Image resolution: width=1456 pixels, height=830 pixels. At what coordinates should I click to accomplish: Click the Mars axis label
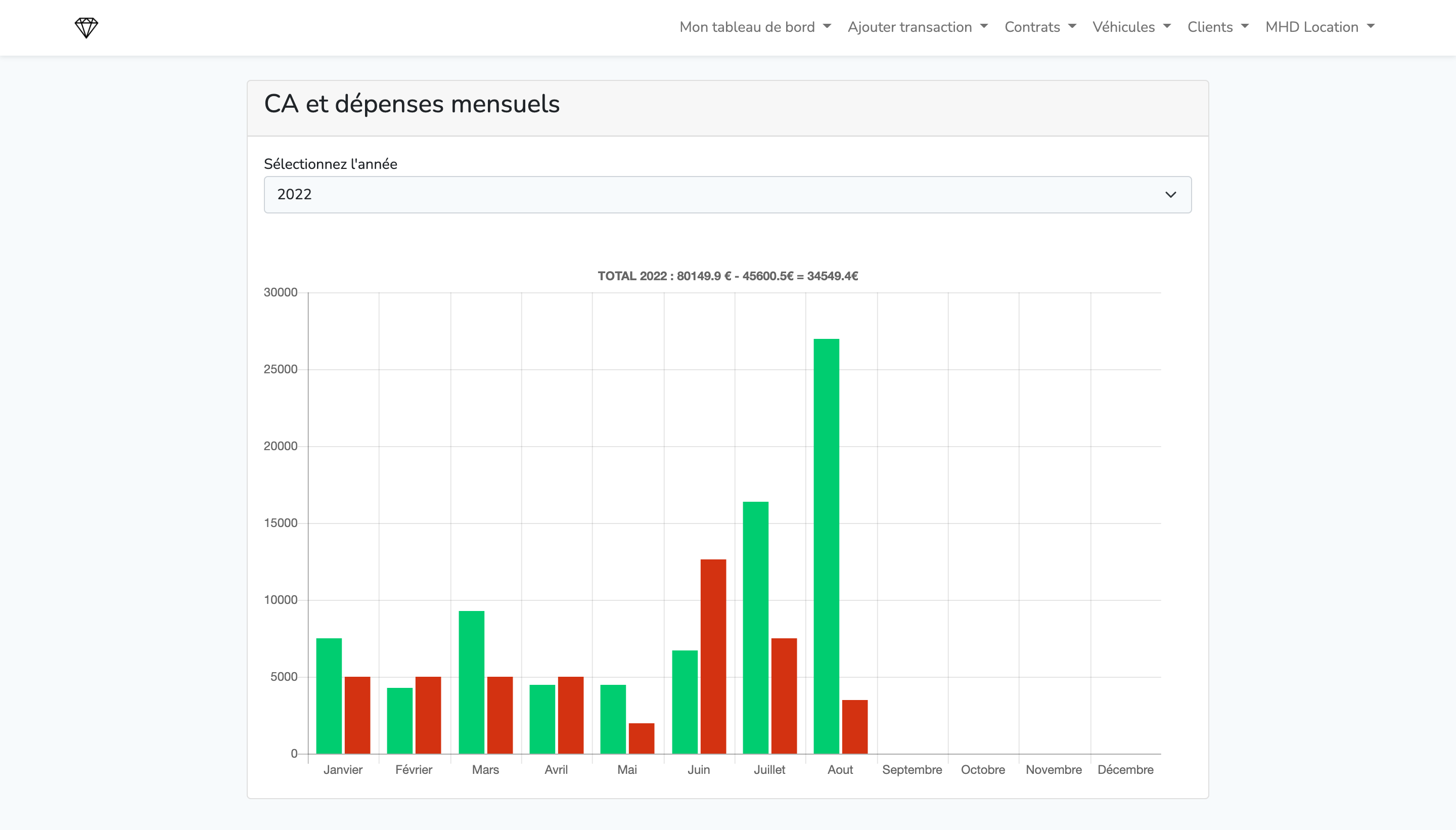click(485, 770)
